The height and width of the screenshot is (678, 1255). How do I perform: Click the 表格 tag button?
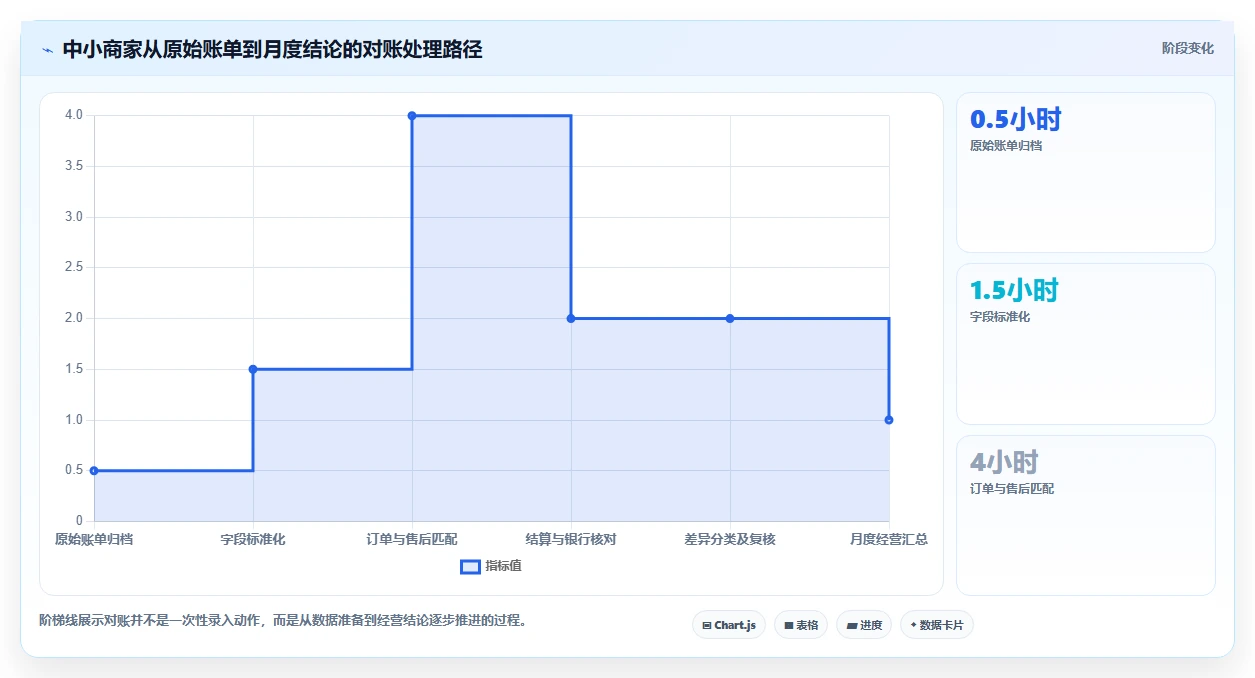click(x=801, y=625)
